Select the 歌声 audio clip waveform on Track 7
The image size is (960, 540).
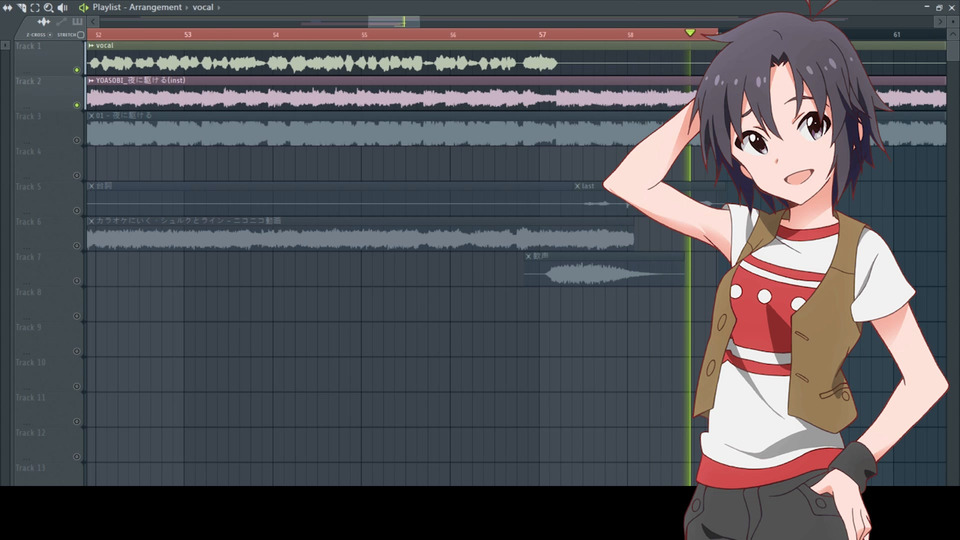point(605,274)
